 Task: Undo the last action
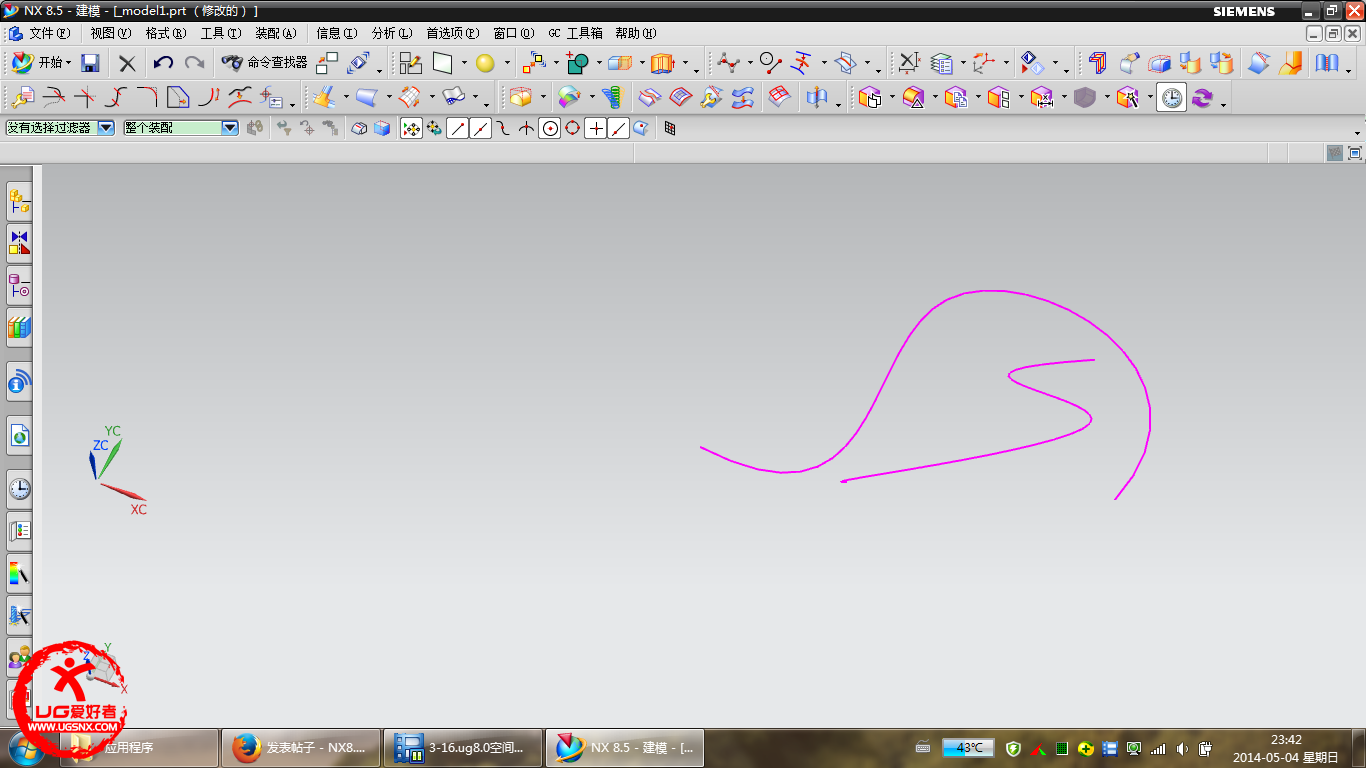coord(163,63)
